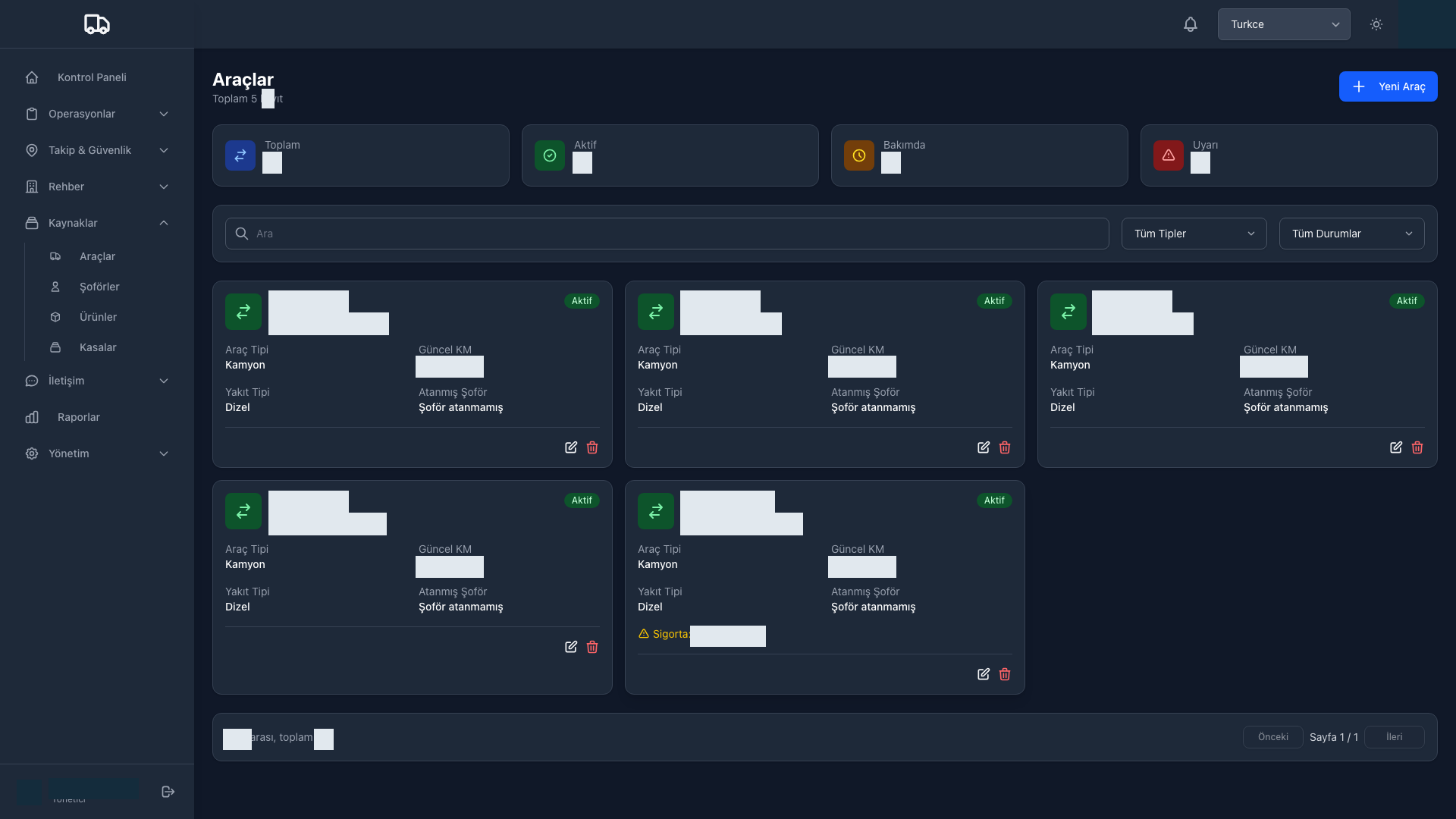1456x819 pixels.
Task: Open the notifications bell
Action: click(x=1191, y=24)
